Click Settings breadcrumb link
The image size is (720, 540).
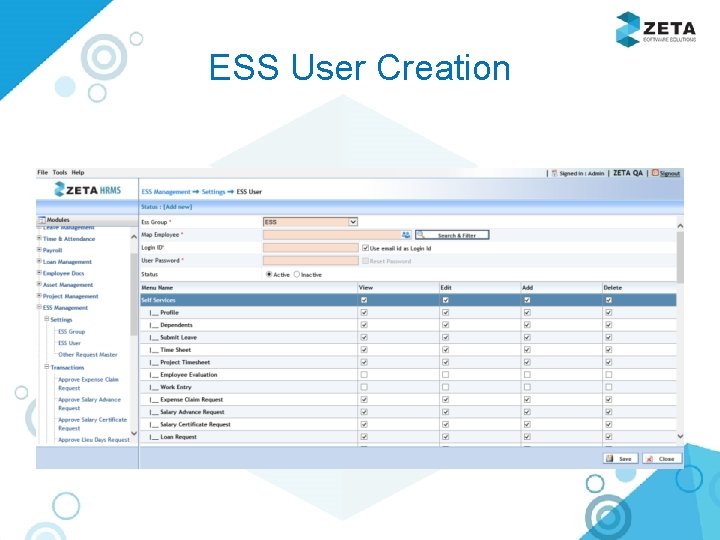pyautogui.click(x=214, y=192)
